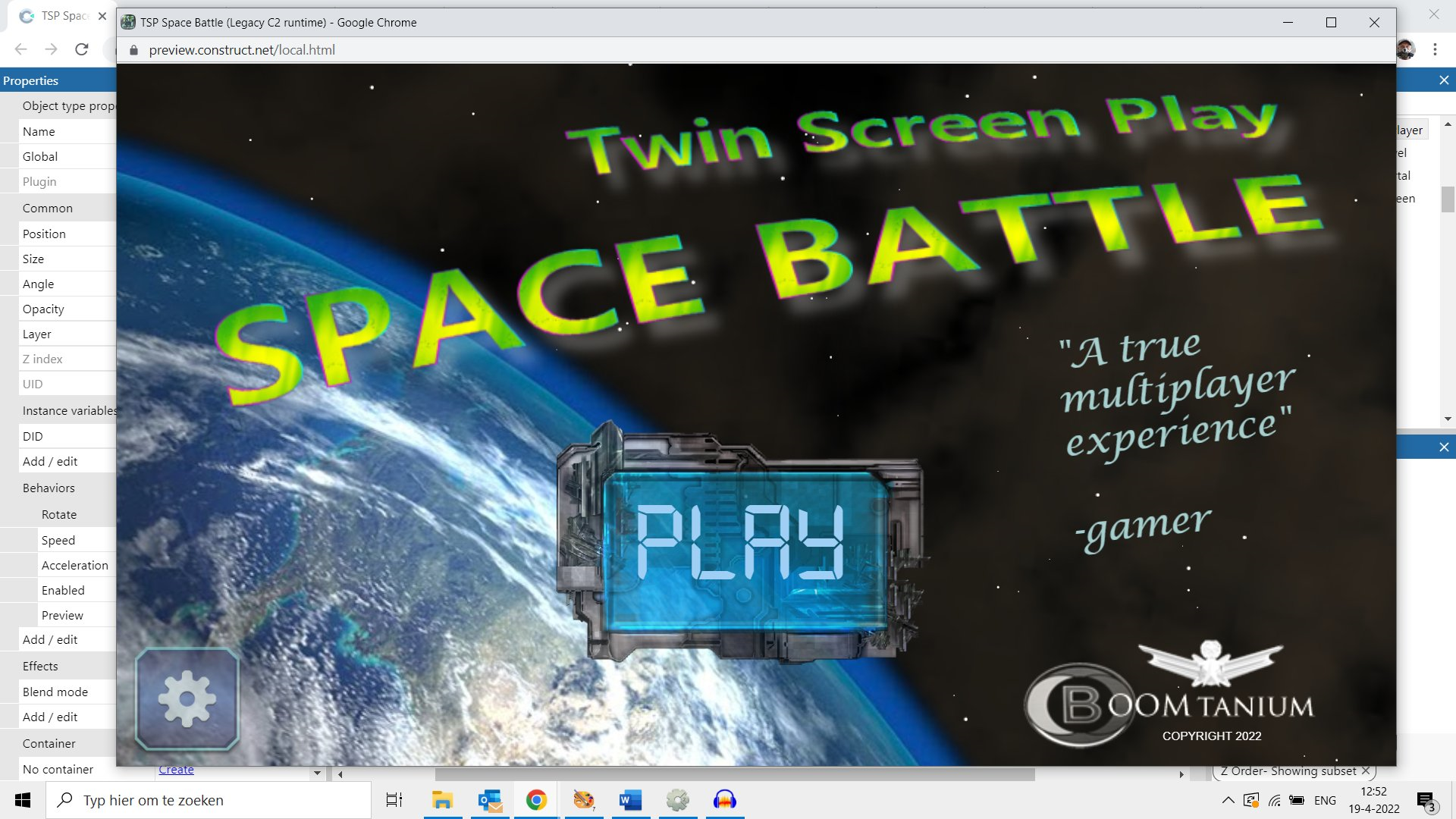
Task: Open File Explorer from the taskbar
Action: (x=442, y=800)
